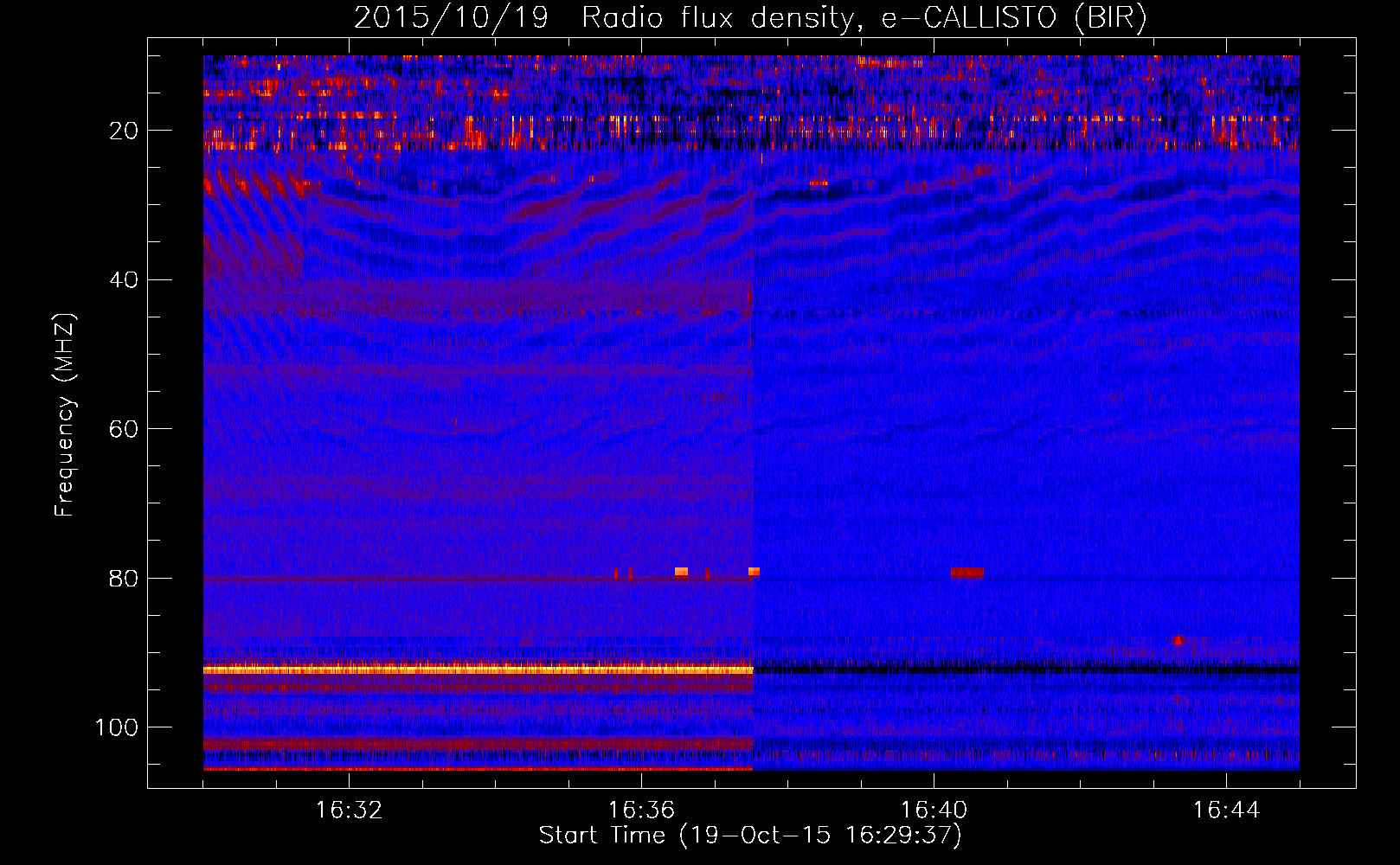Image resolution: width=1400 pixels, height=865 pixels.
Task: Click the plot title 'Radio flux density, e-CALLISTO (BIR)'
Action: pos(864,18)
